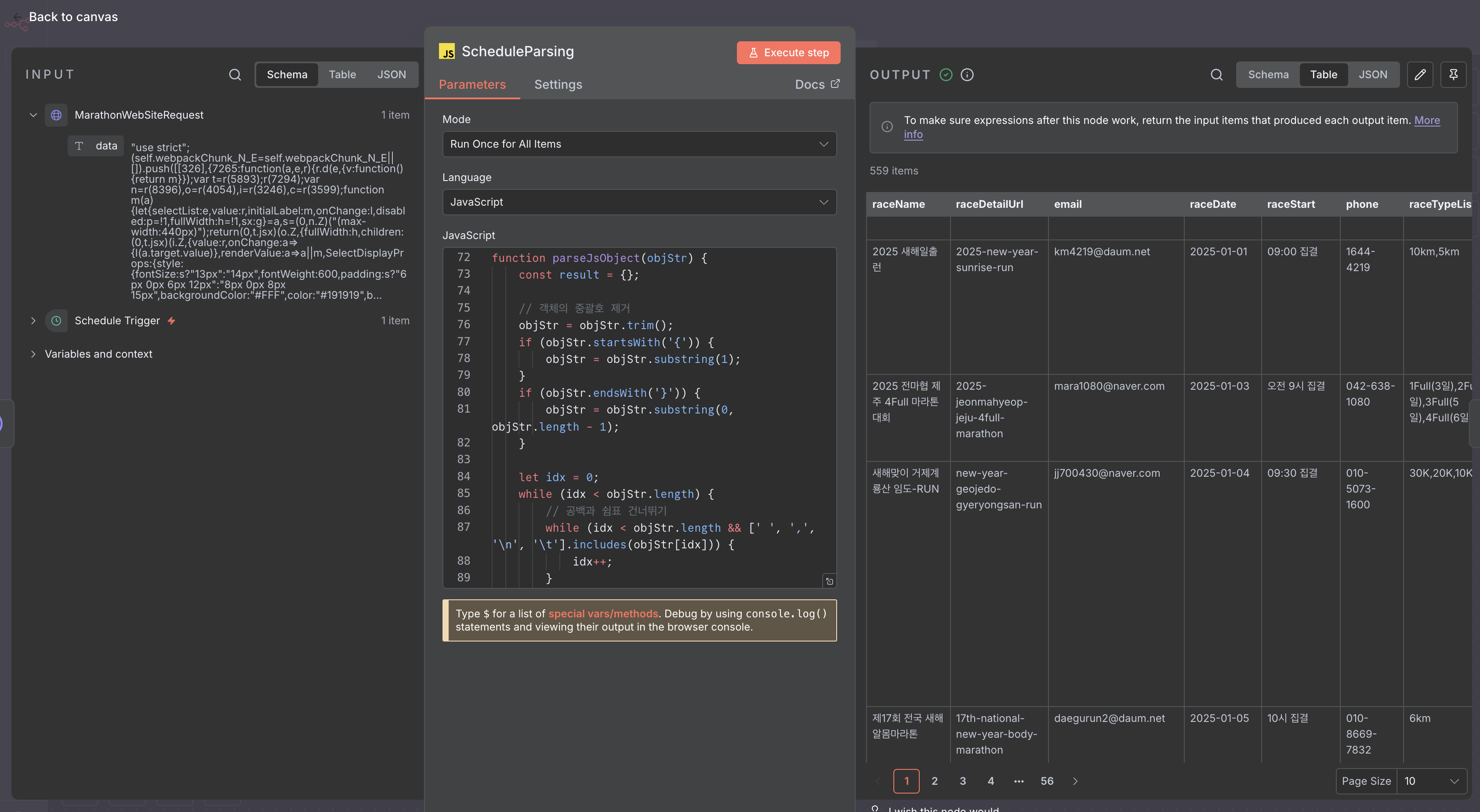Viewport: 1480px width, 812px height.
Task: Click the output info circle icon
Action: pos(967,75)
